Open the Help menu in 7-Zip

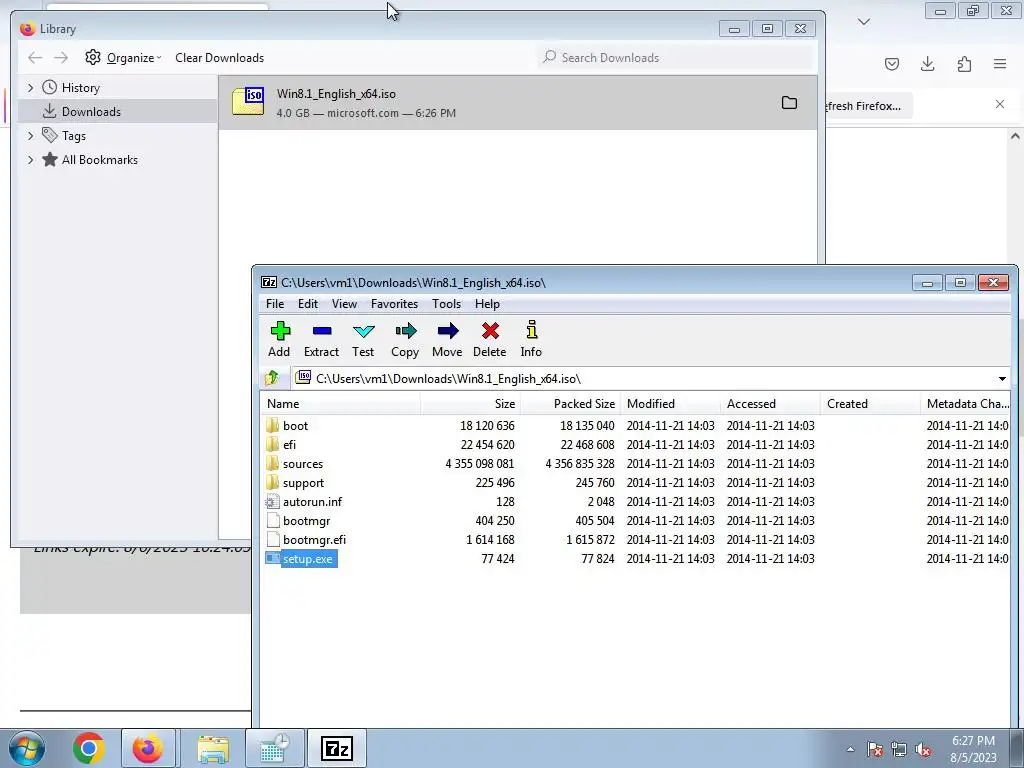(487, 304)
